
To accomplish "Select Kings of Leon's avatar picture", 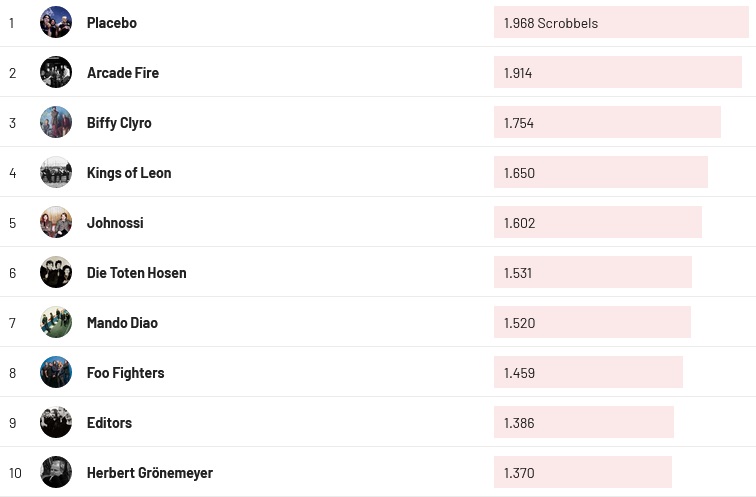I will [56, 172].
